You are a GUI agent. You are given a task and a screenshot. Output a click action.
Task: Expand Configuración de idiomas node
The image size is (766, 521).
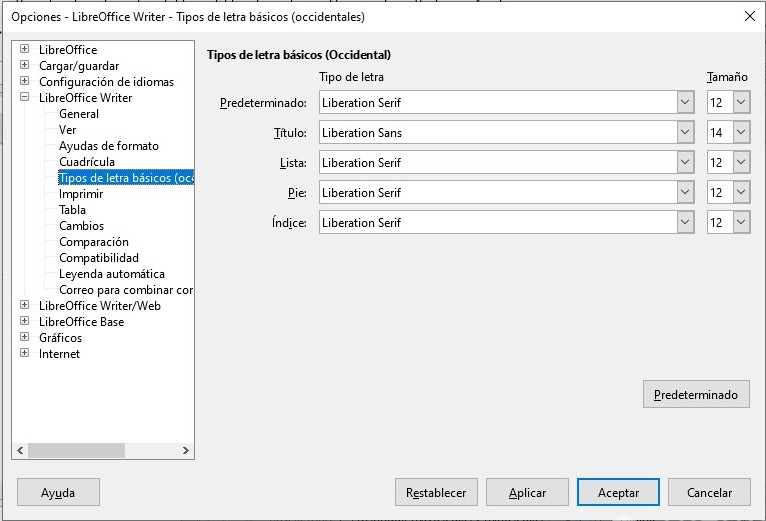24,81
